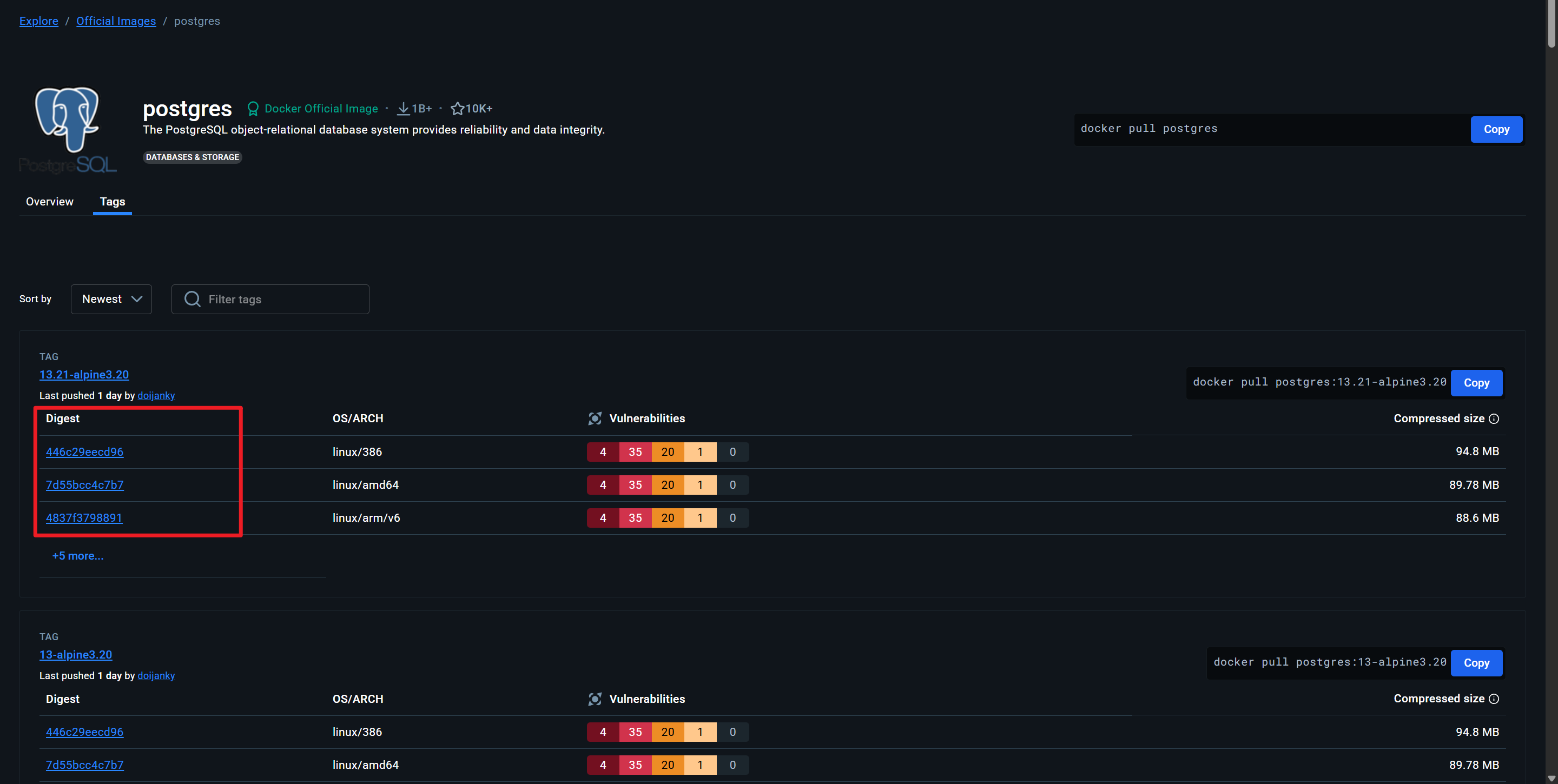Click the Vulnerabilities scout icon for 13-alpine3.20
Screen dimensions: 1558x784
(x=595, y=699)
